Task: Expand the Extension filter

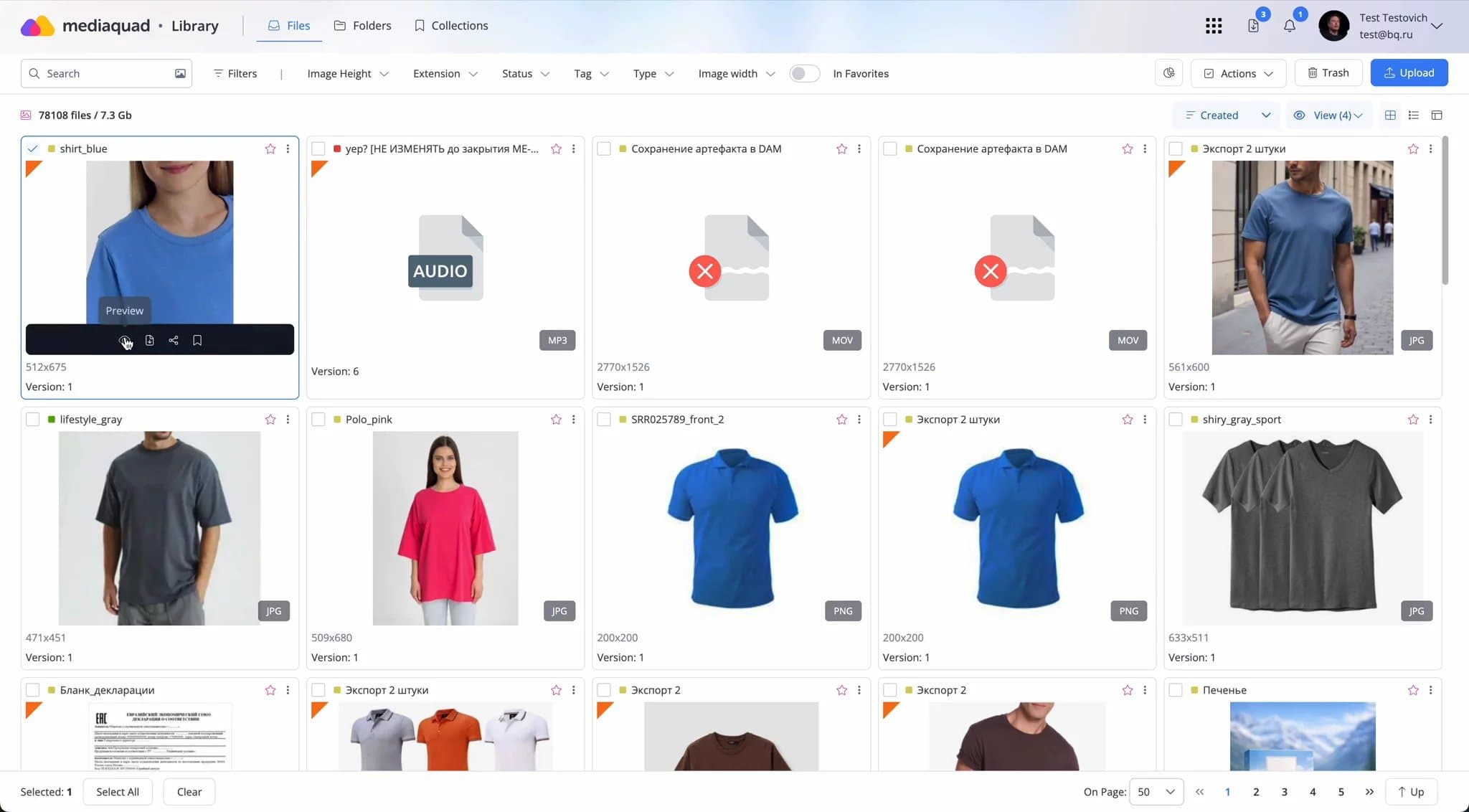Action: tap(445, 73)
